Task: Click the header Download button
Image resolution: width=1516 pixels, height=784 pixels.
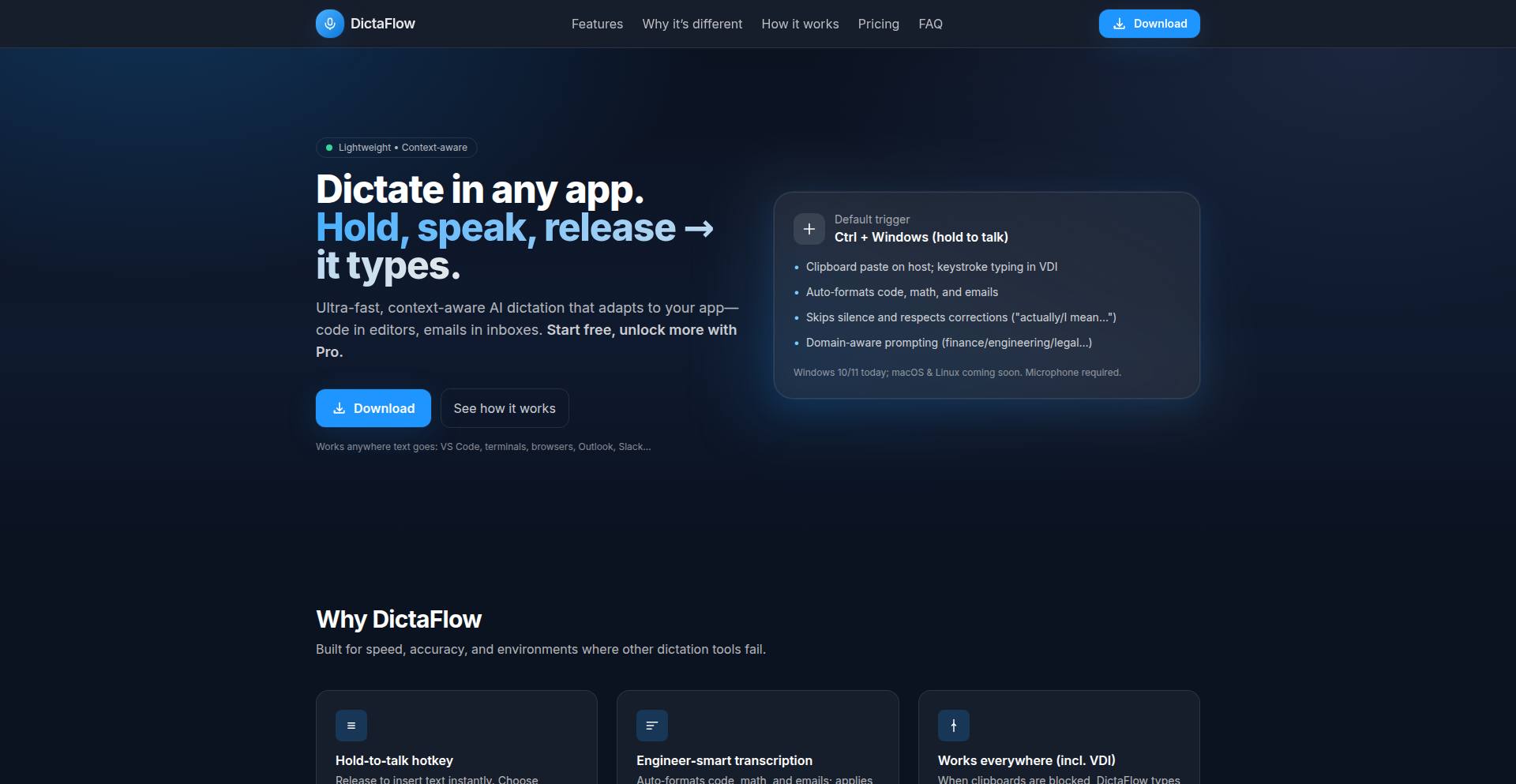Action: click(1150, 24)
